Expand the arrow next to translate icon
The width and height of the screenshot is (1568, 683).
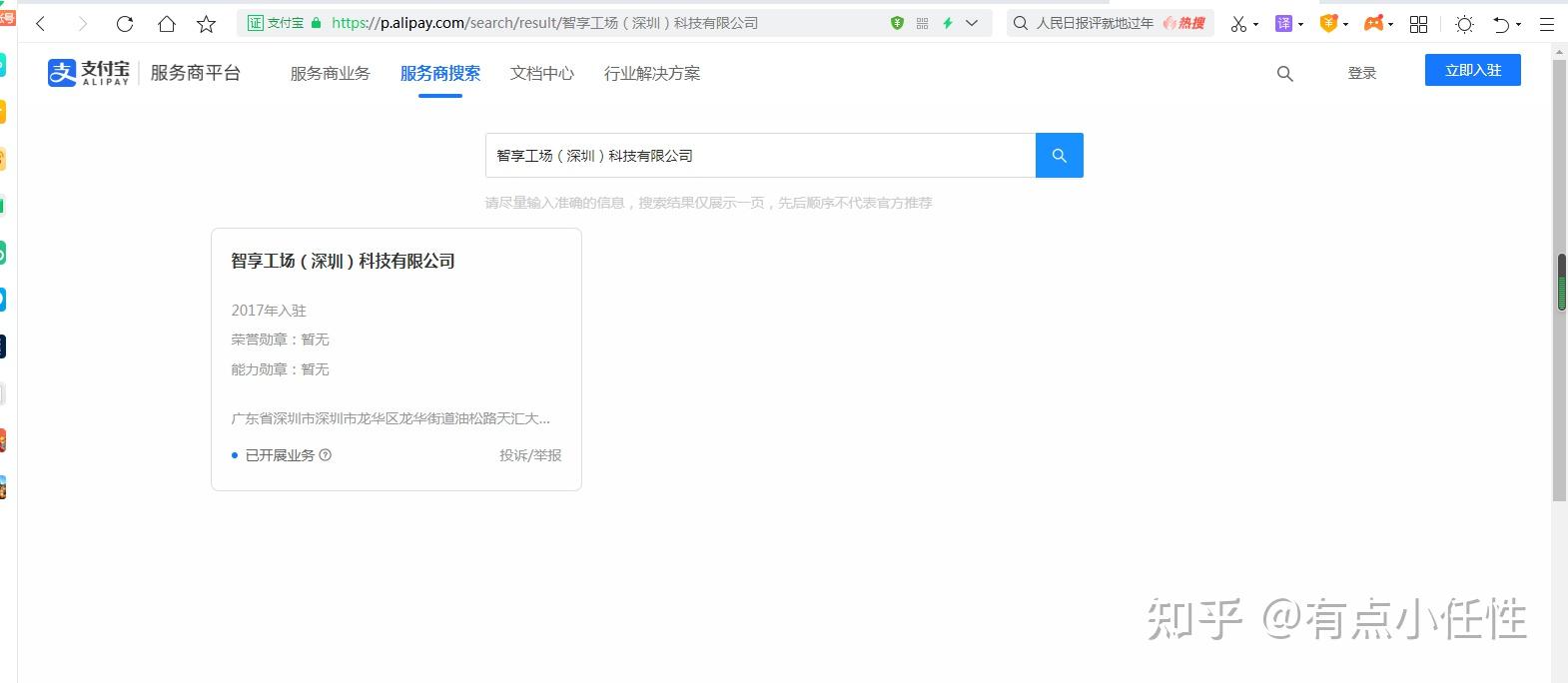coord(1300,24)
